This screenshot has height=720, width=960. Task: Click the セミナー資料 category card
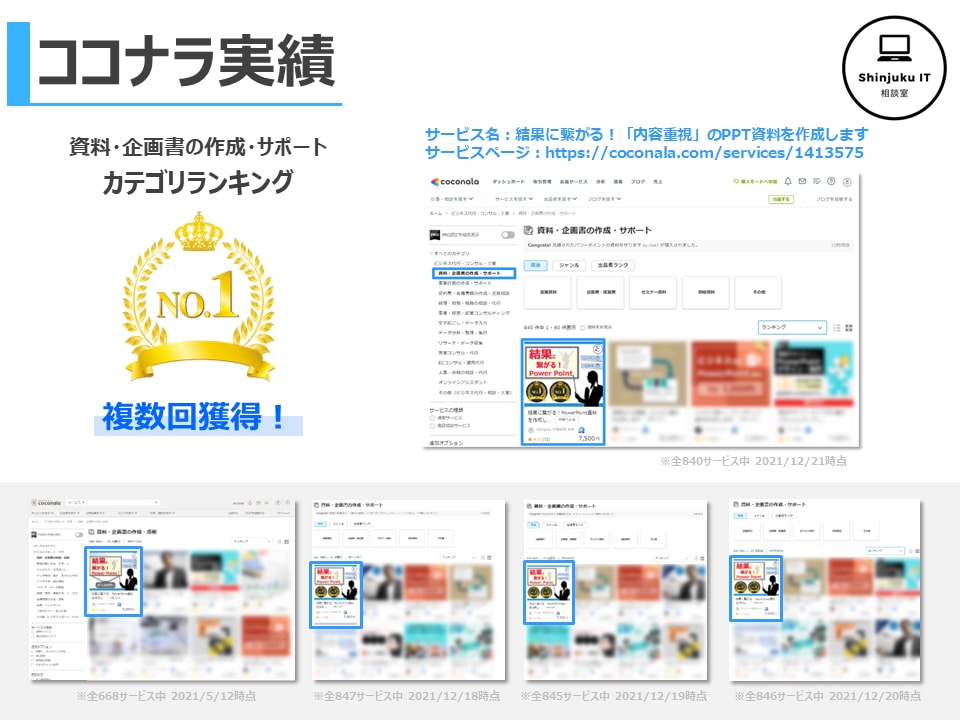coord(653,292)
